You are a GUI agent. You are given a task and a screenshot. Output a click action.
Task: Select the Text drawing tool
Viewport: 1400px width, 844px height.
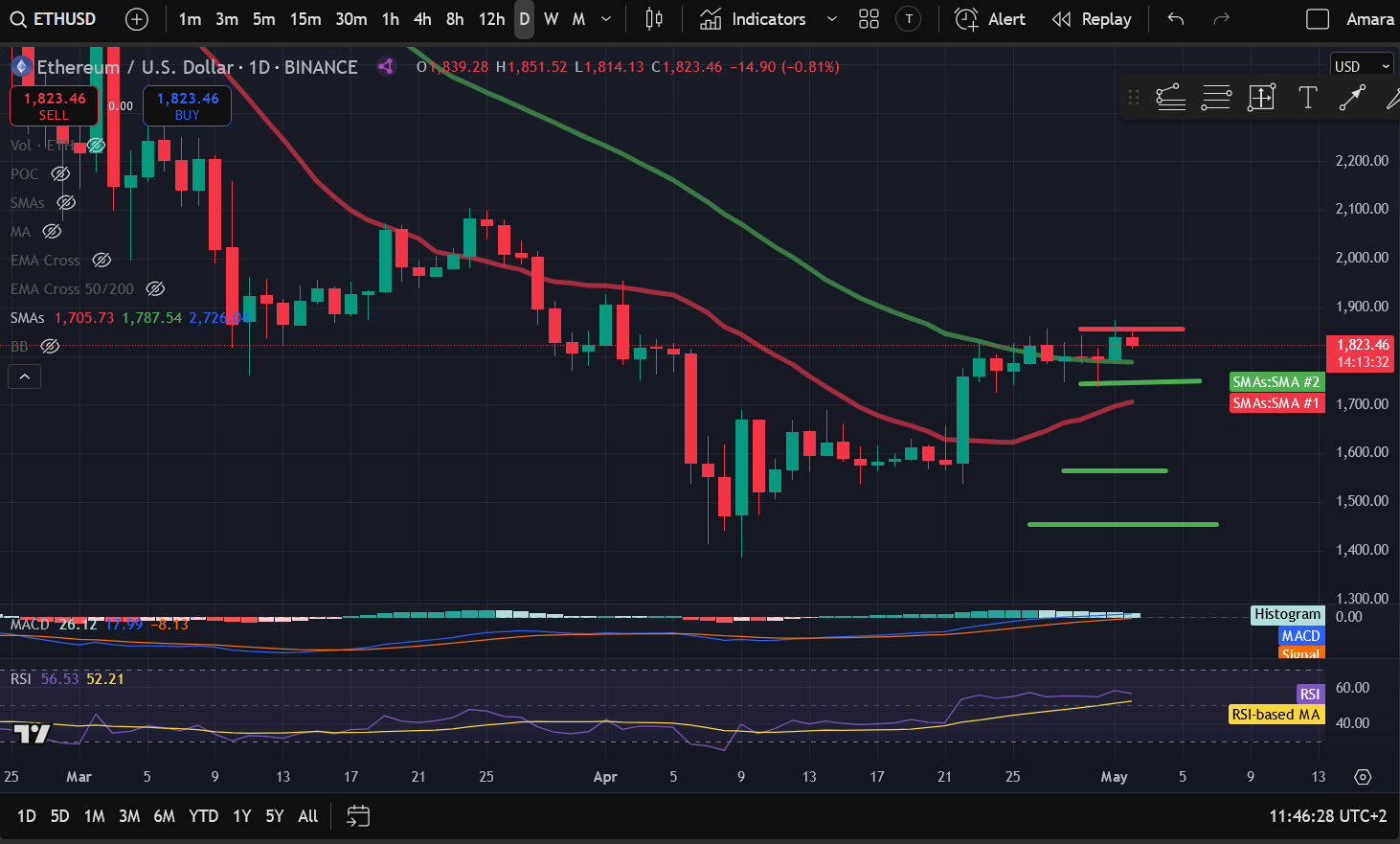pyautogui.click(x=1307, y=98)
